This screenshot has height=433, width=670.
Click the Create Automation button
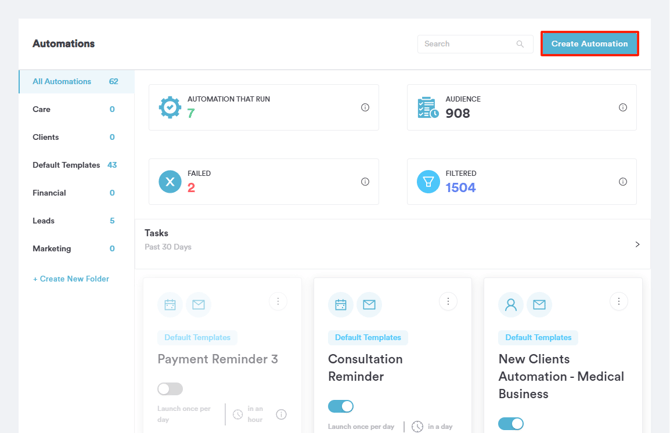(589, 44)
